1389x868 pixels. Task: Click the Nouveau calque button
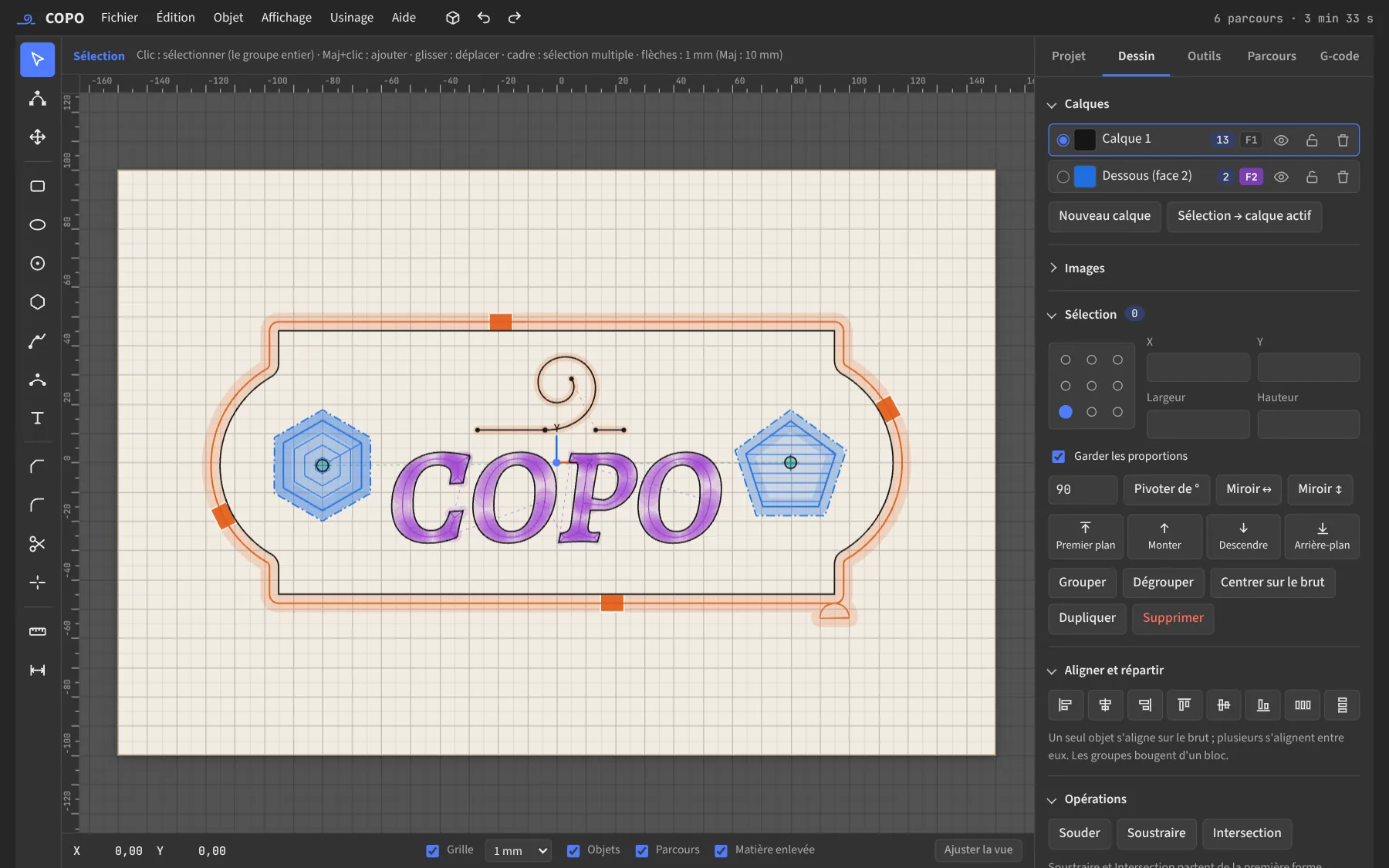click(x=1104, y=216)
